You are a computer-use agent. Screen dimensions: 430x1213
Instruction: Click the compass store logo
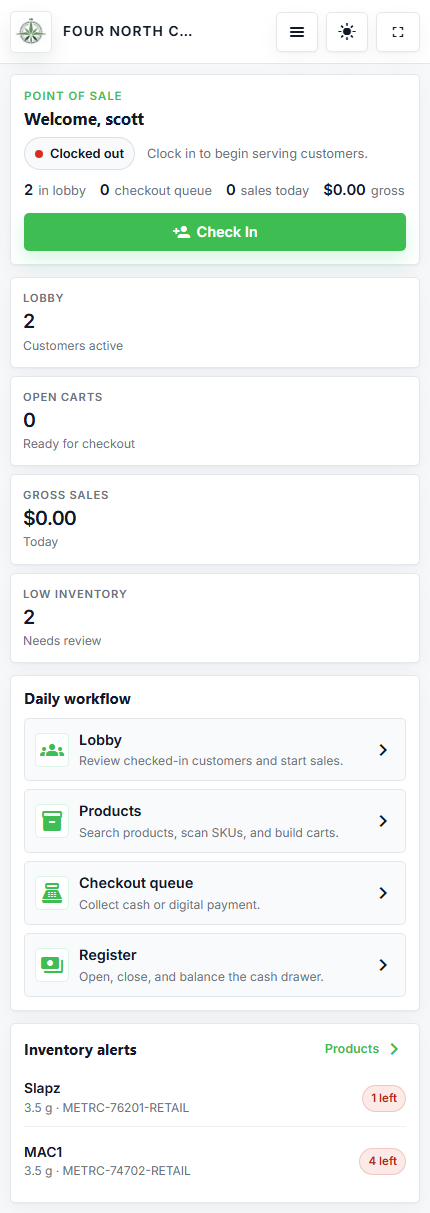pos(31,32)
